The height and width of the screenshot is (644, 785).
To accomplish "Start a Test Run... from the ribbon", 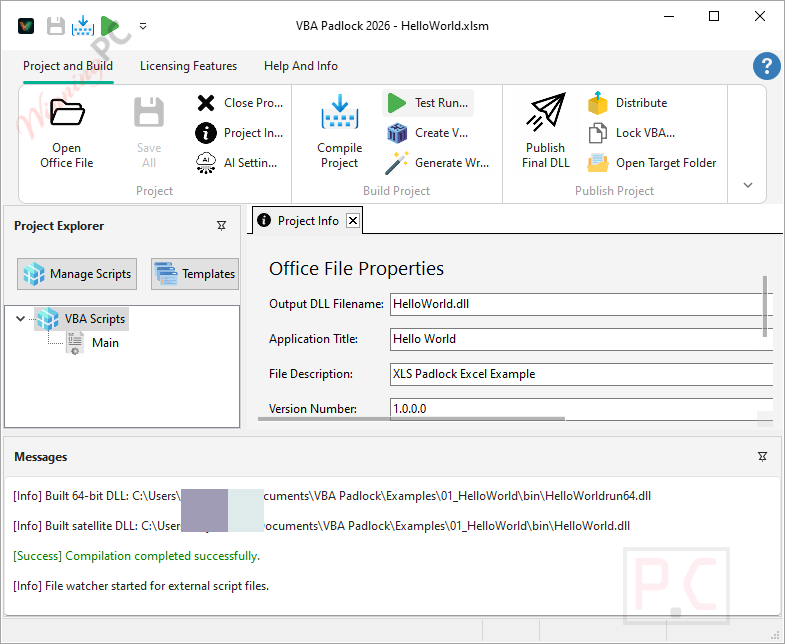I will pyautogui.click(x=429, y=103).
